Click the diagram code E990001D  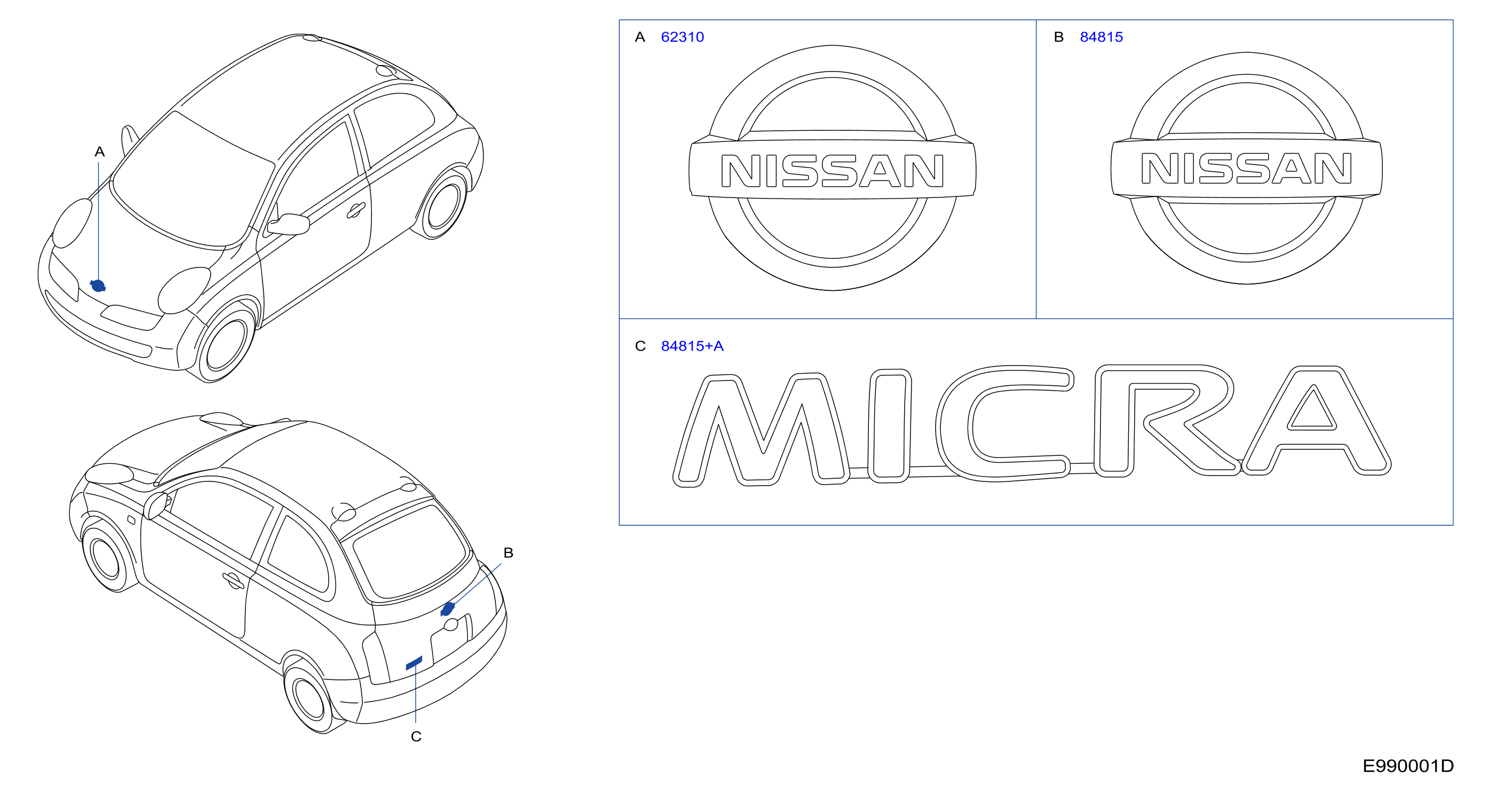pyautogui.click(x=1408, y=765)
